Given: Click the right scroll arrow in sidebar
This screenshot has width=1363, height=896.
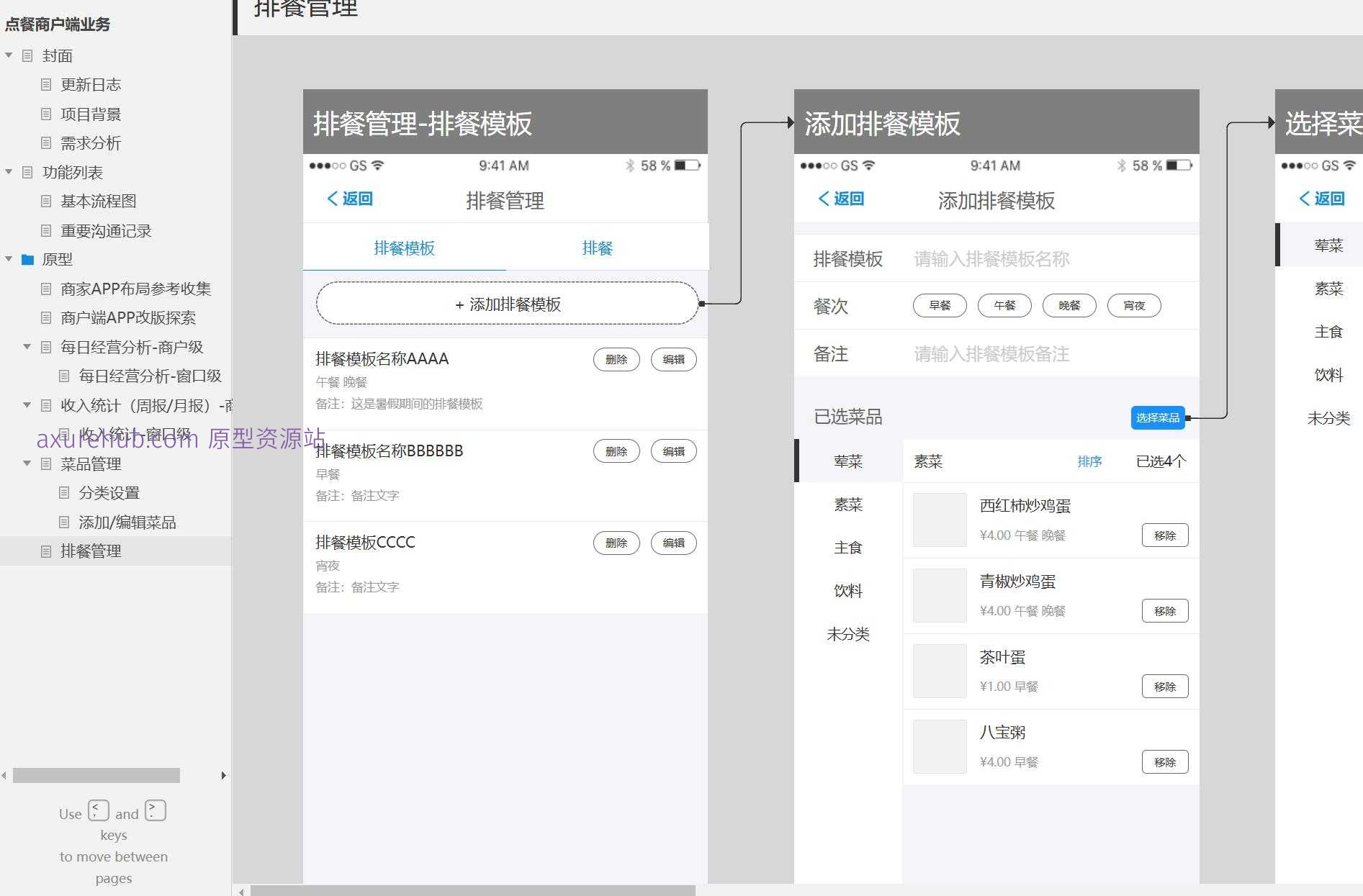Looking at the screenshot, I should tap(223, 775).
